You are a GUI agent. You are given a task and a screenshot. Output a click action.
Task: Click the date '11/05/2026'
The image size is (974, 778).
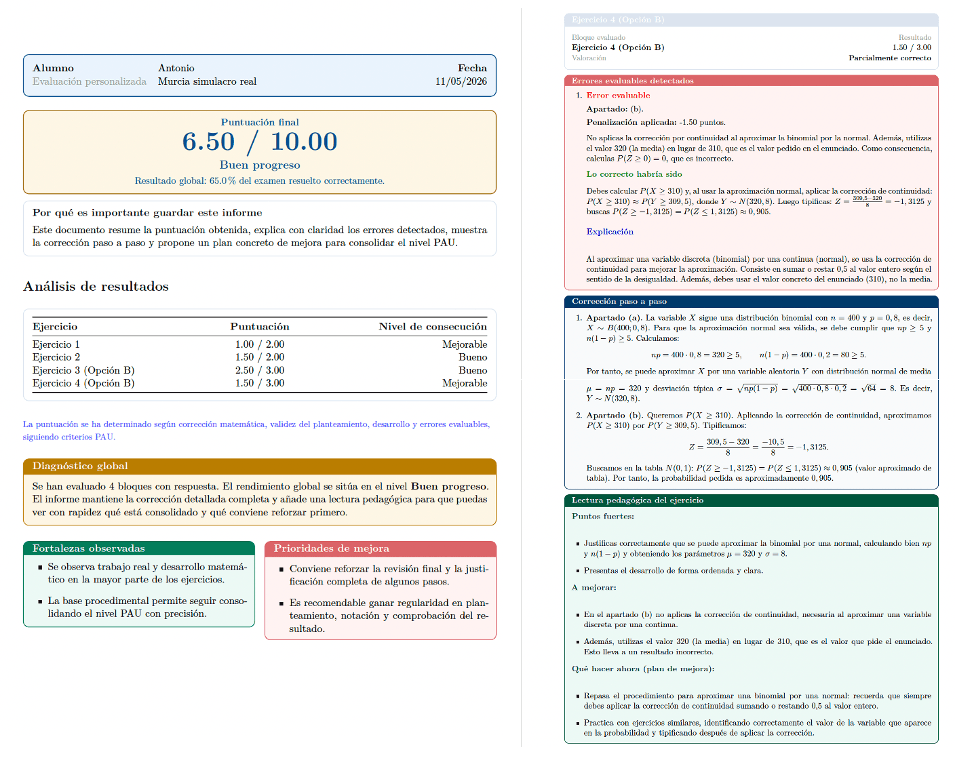[461, 81]
